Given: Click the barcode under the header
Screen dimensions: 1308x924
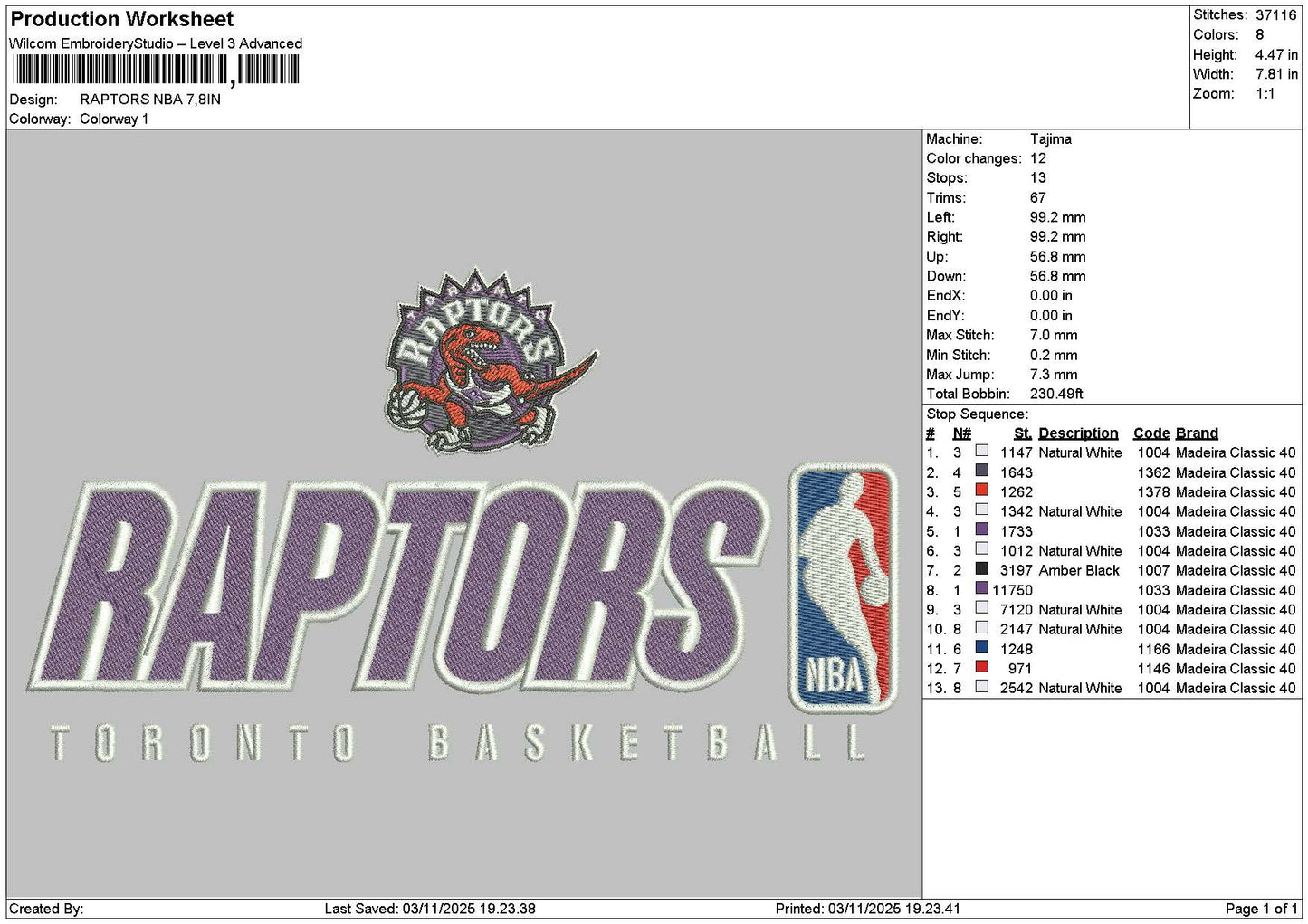Looking at the screenshot, I should (x=155, y=70).
